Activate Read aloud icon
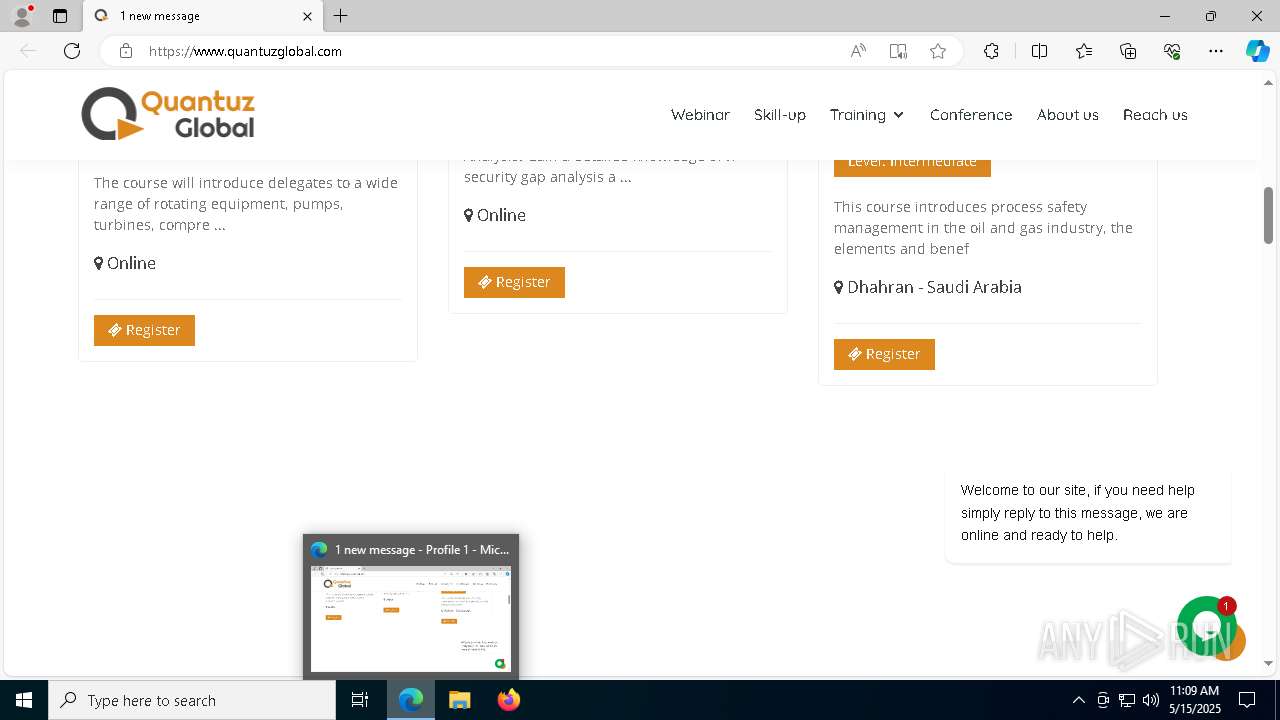The width and height of the screenshot is (1280, 720). [858, 51]
